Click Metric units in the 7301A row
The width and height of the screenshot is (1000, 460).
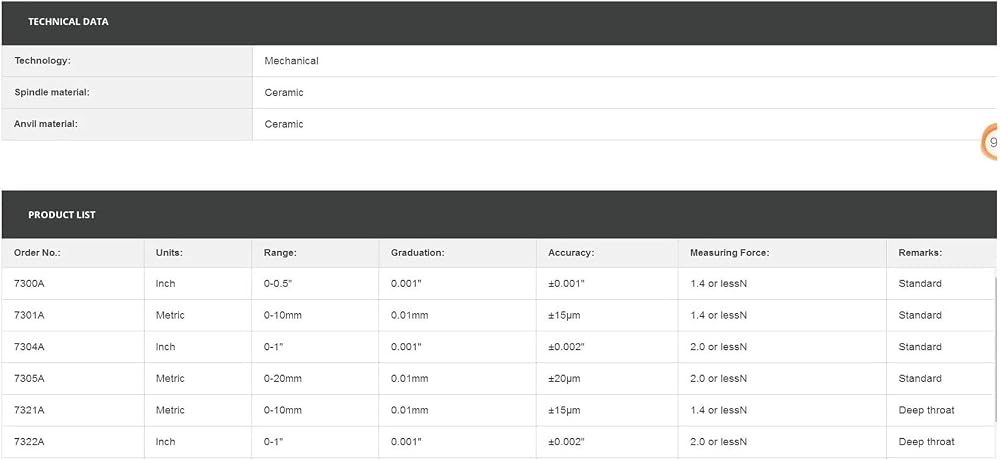coord(170,315)
